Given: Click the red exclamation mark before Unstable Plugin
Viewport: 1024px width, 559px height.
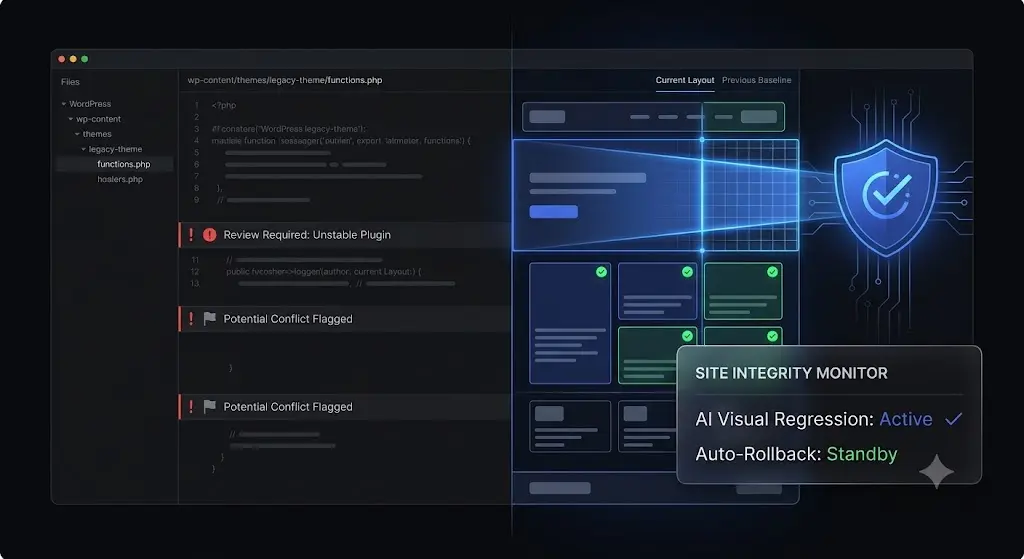Looking at the screenshot, I should coord(191,235).
